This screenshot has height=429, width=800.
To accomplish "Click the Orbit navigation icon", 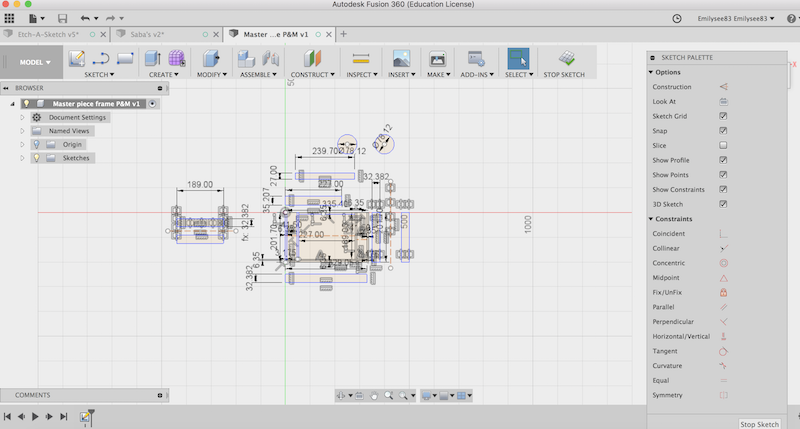I will 341,395.
